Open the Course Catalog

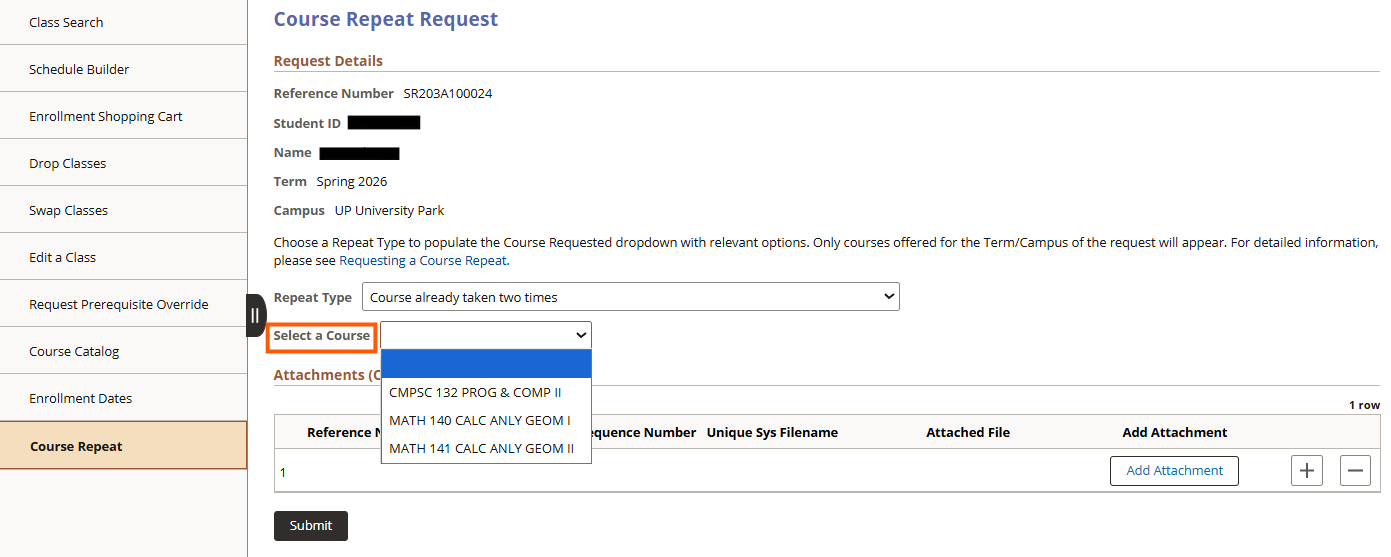(x=74, y=351)
